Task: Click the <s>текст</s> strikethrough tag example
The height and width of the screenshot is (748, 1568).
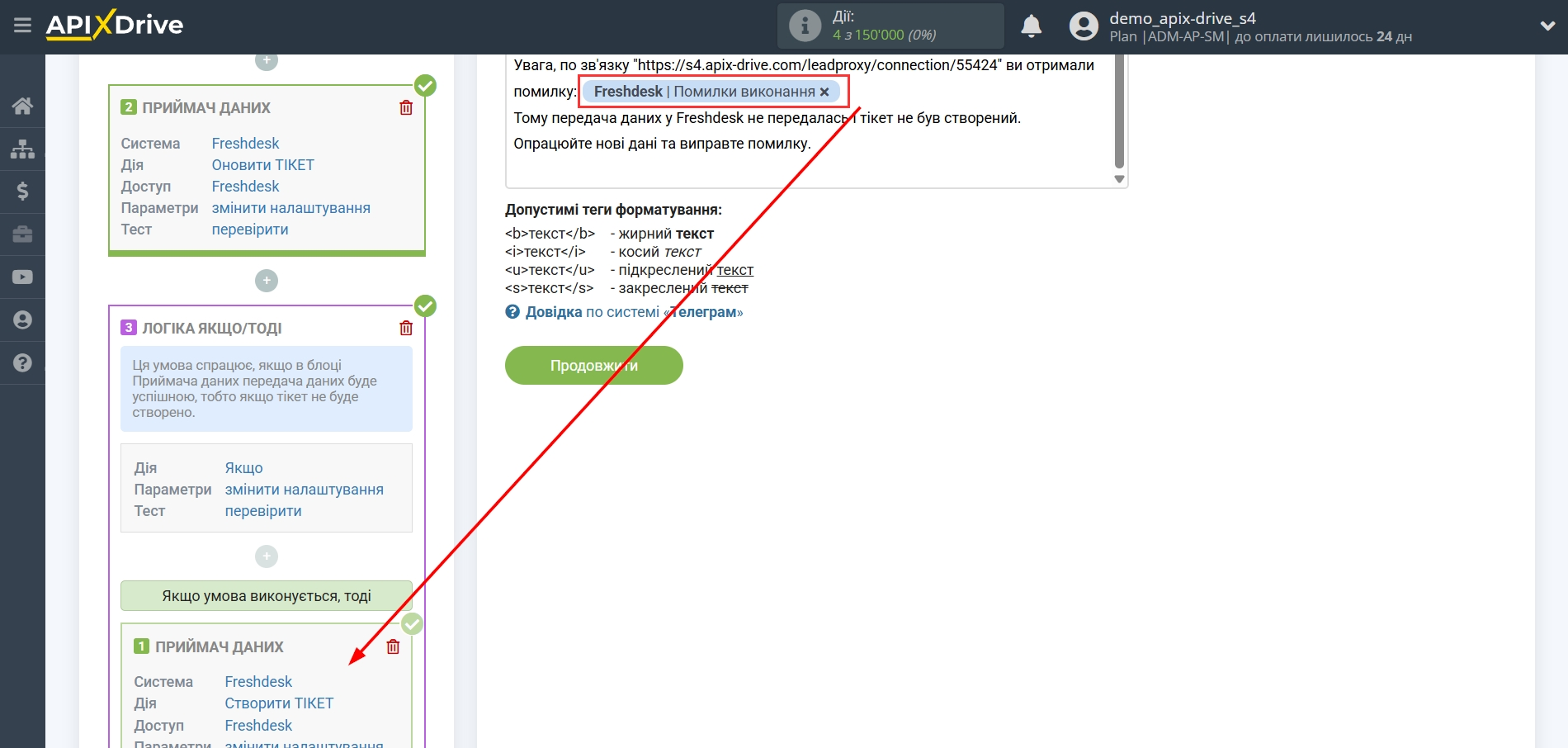Action: point(549,288)
